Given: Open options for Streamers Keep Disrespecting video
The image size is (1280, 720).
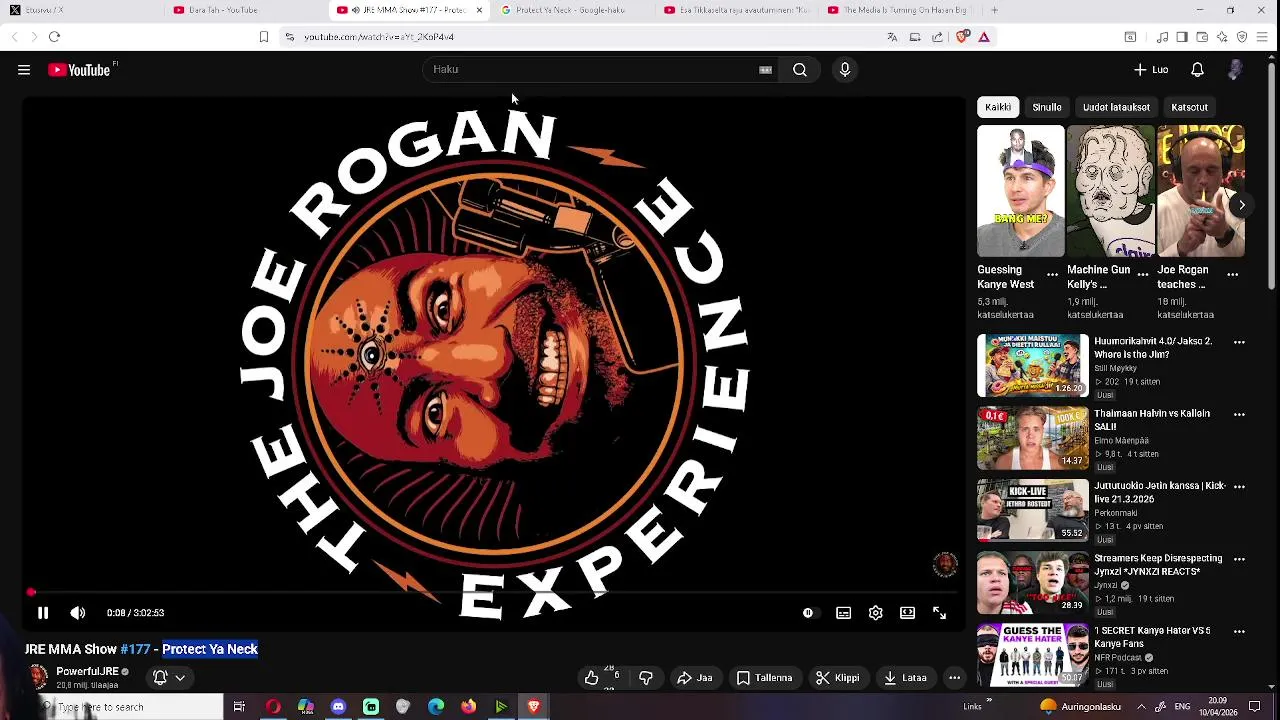Looking at the screenshot, I should tap(1239, 559).
